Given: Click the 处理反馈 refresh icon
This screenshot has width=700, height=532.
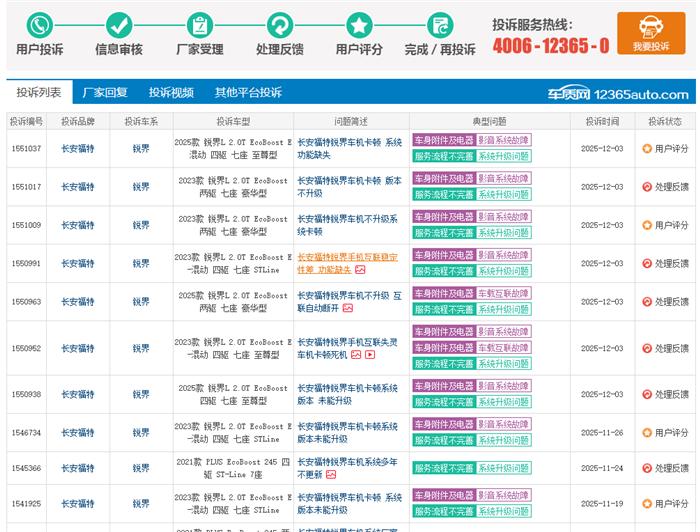Looking at the screenshot, I should point(279,24).
